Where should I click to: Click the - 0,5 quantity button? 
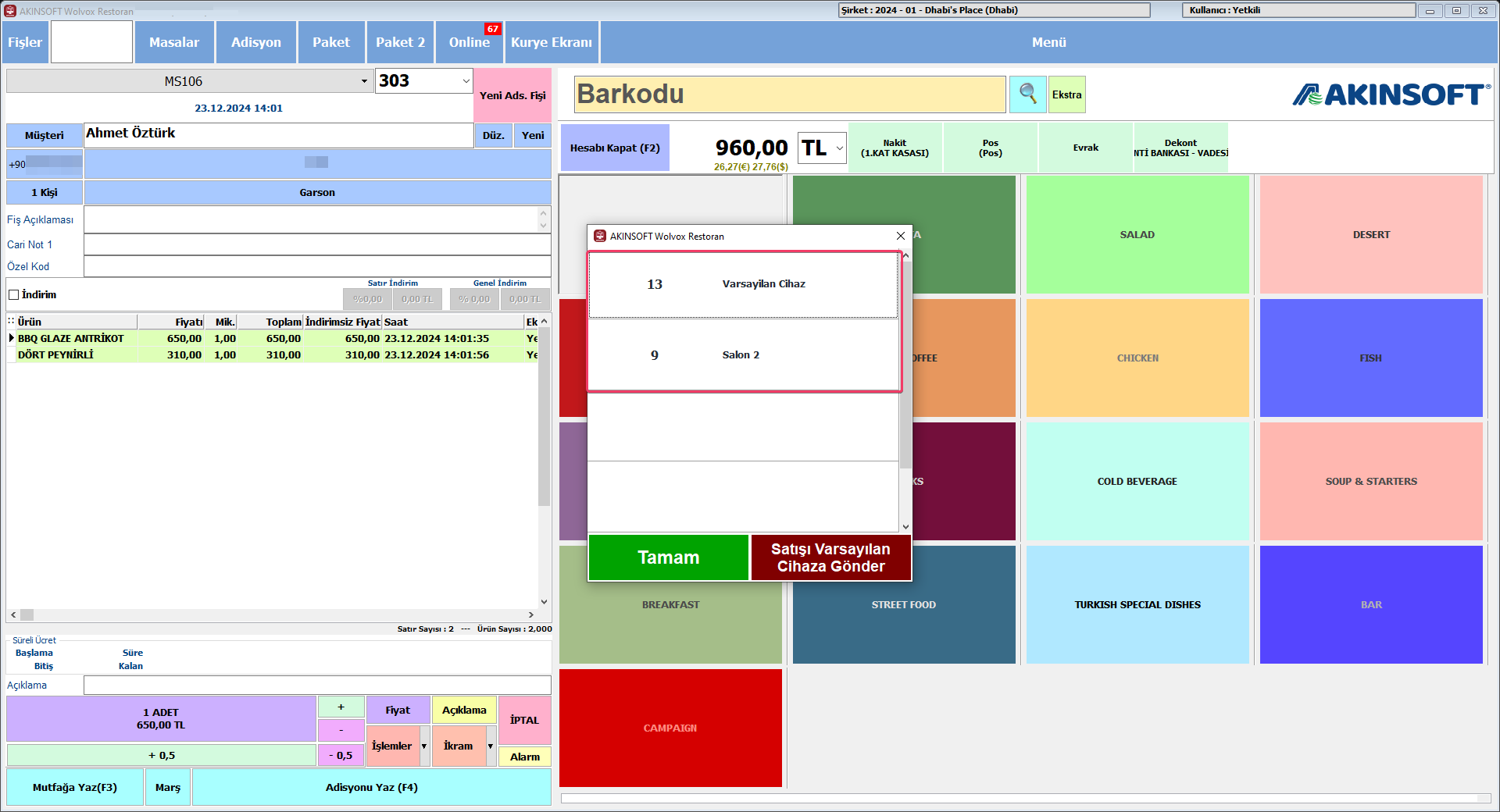[341, 755]
